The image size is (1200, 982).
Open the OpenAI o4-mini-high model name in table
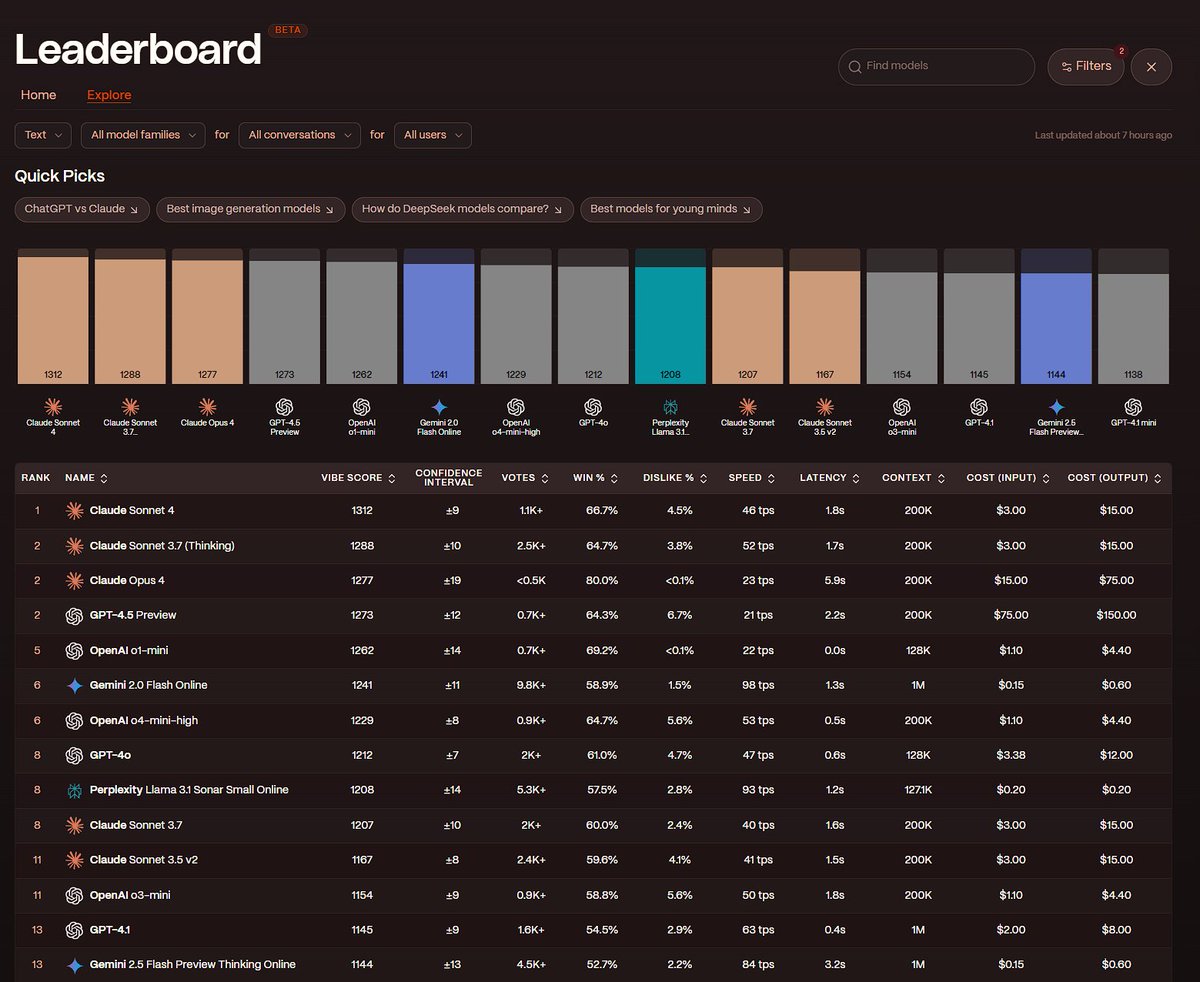144,720
